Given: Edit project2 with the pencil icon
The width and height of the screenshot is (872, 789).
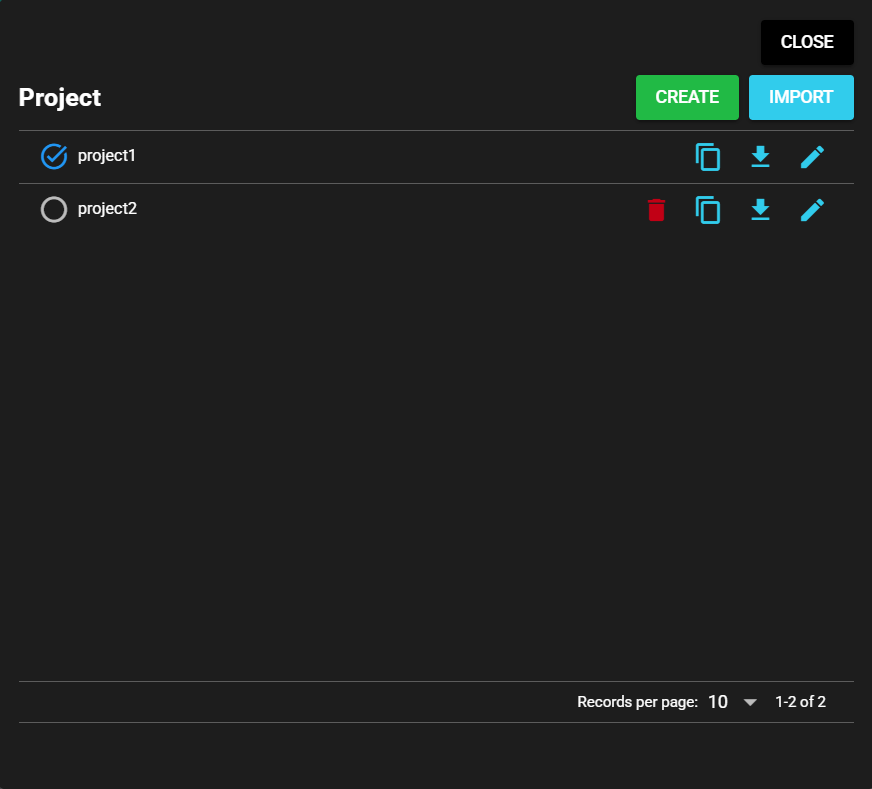Looking at the screenshot, I should (812, 210).
